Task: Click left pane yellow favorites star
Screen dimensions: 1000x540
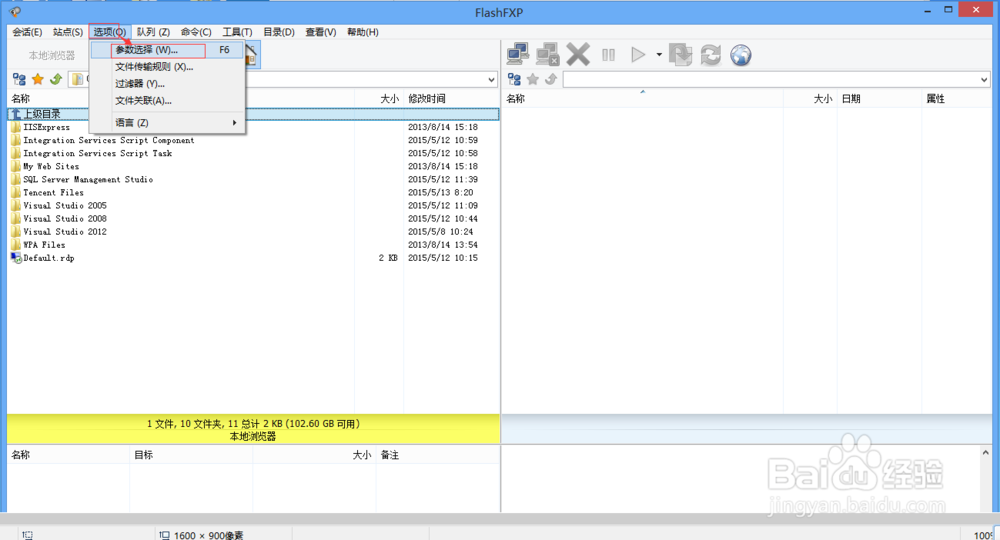Action: [38, 79]
